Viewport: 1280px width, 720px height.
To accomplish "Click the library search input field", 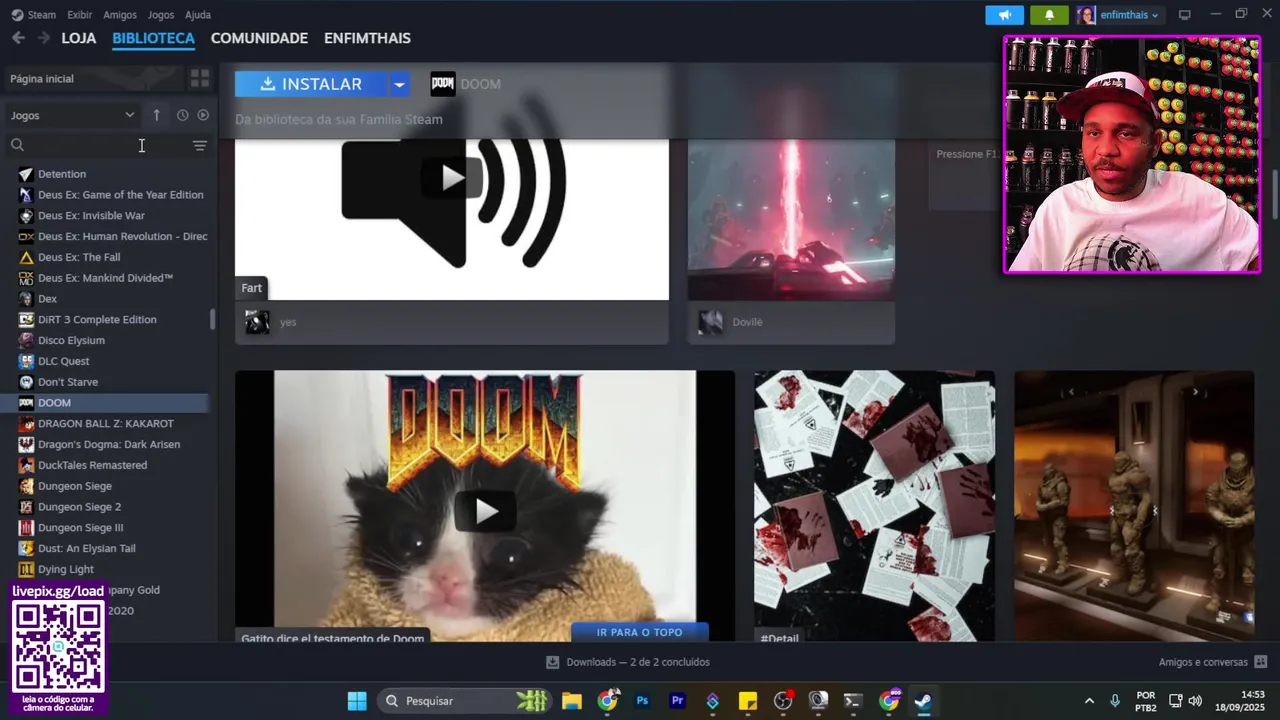I will (x=108, y=146).
